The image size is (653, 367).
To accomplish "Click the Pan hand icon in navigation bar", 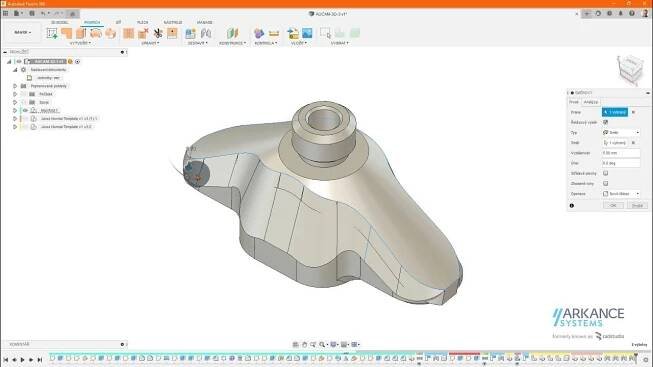I will (304, 345).
